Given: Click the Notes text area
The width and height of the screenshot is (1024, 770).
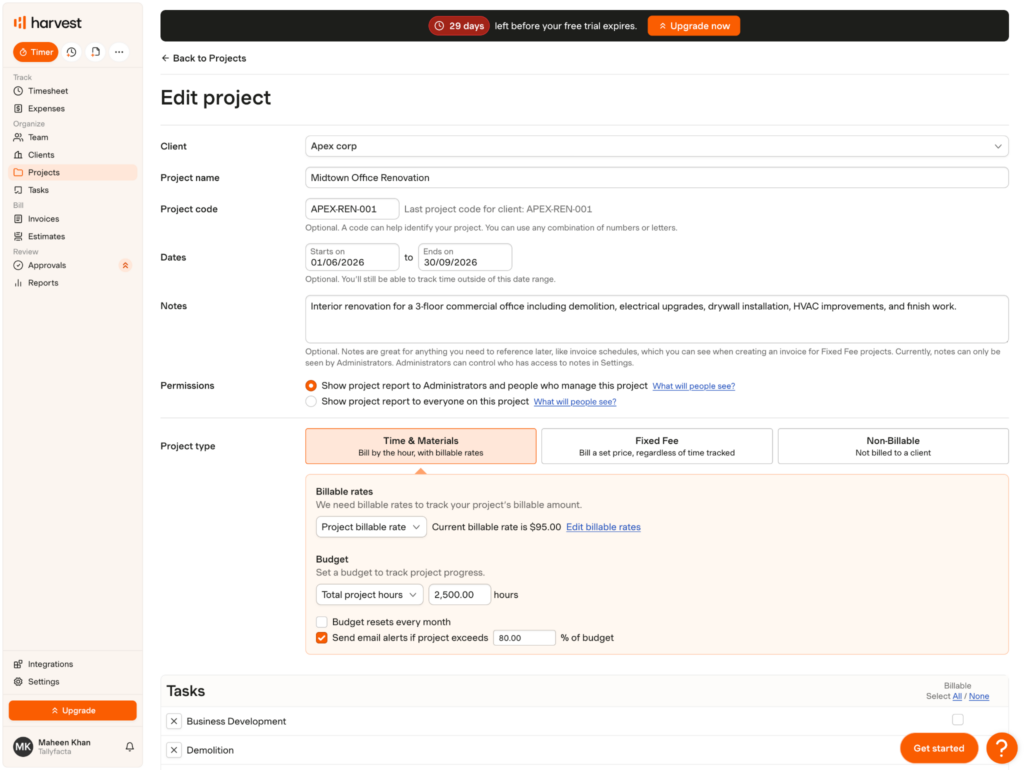Looking at the screenshot, I should (x=656, y=319).
